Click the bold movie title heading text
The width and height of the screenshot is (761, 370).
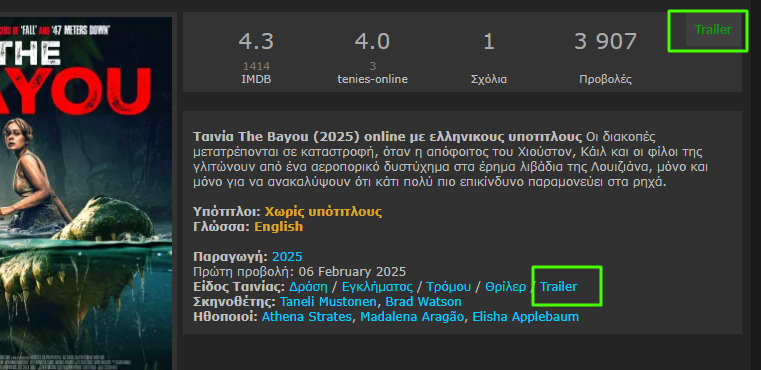pos(387,136)
